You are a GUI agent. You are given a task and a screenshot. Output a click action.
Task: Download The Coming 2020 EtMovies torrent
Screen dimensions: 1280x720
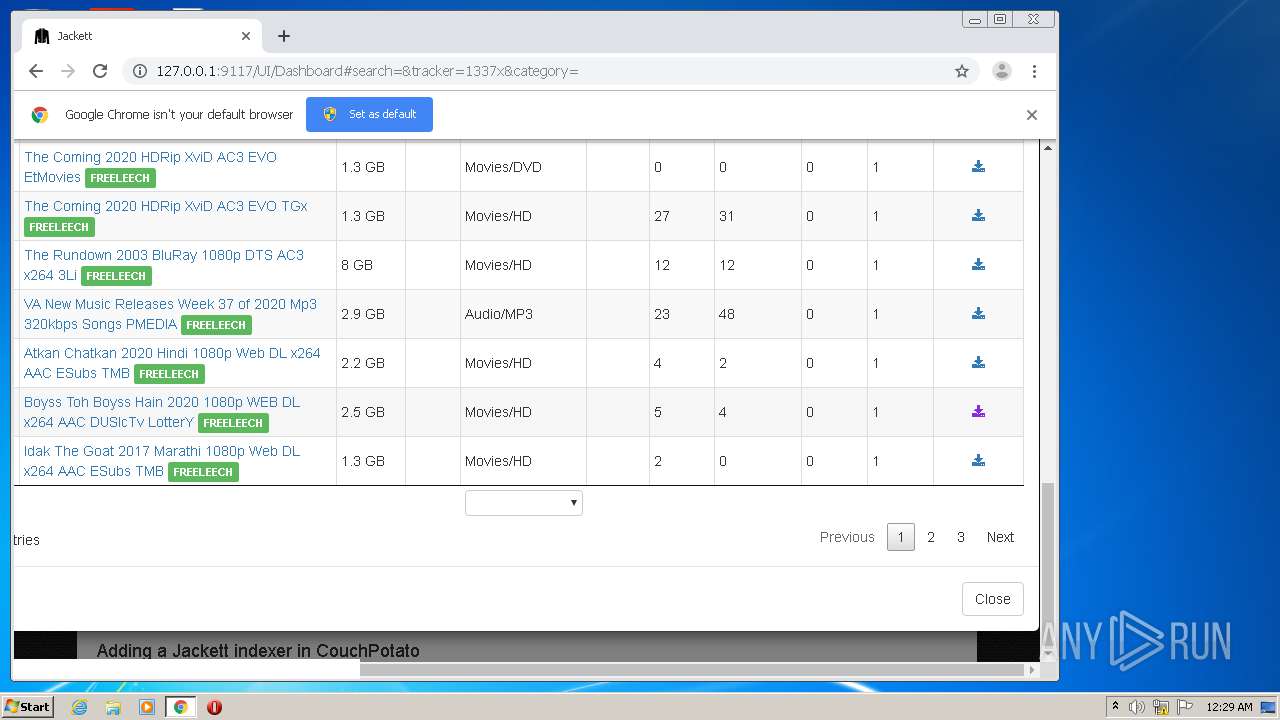[978, 167]
